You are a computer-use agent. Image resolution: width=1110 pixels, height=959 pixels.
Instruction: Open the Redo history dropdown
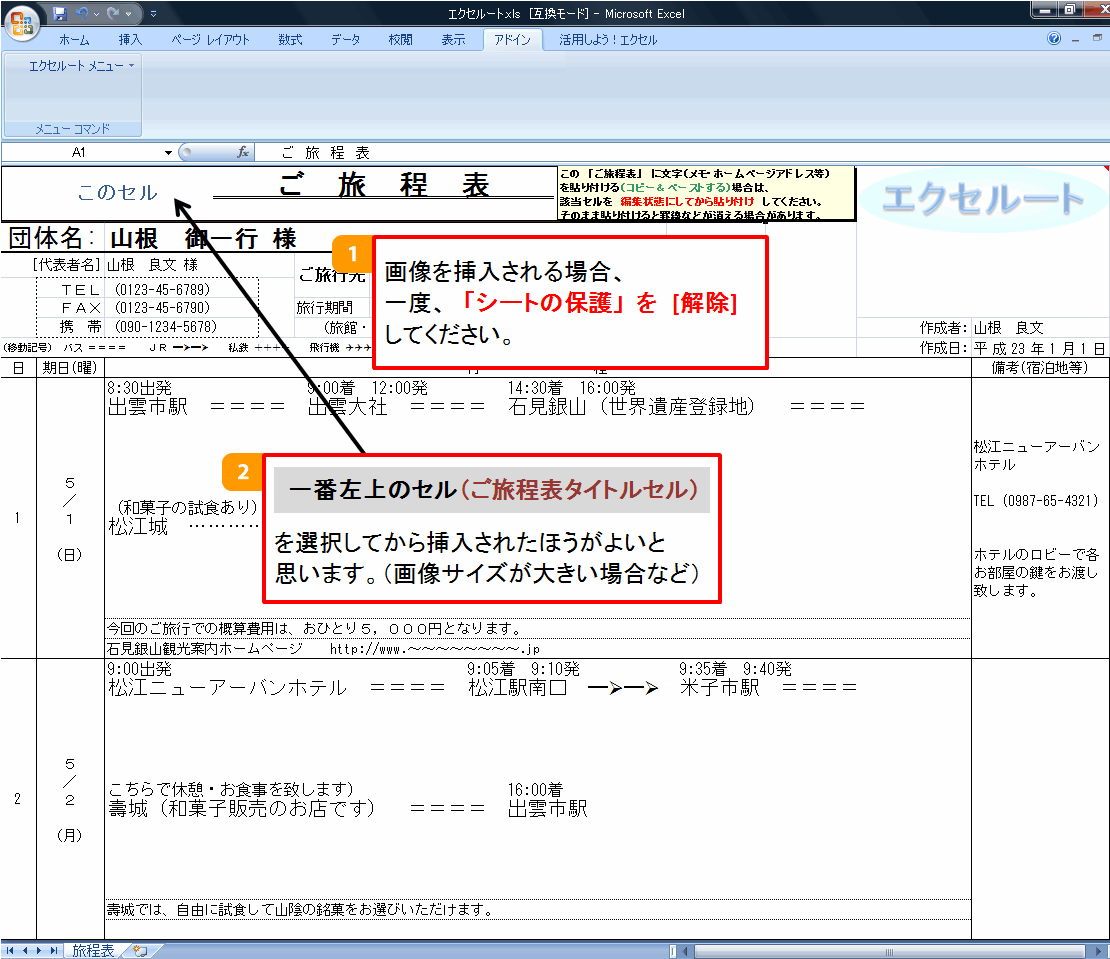[128, 13]
